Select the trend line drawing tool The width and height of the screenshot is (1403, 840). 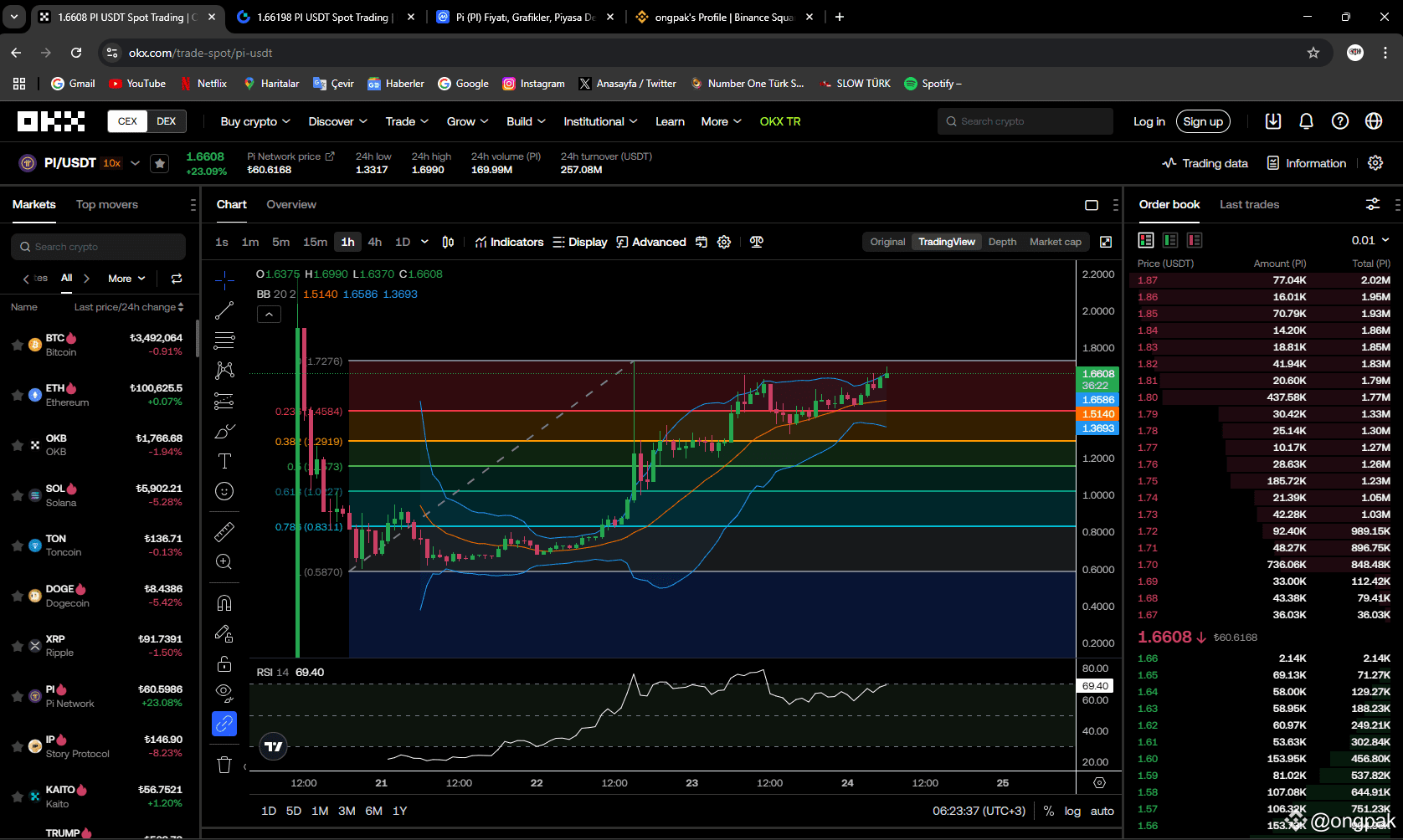tap(224, 310)
